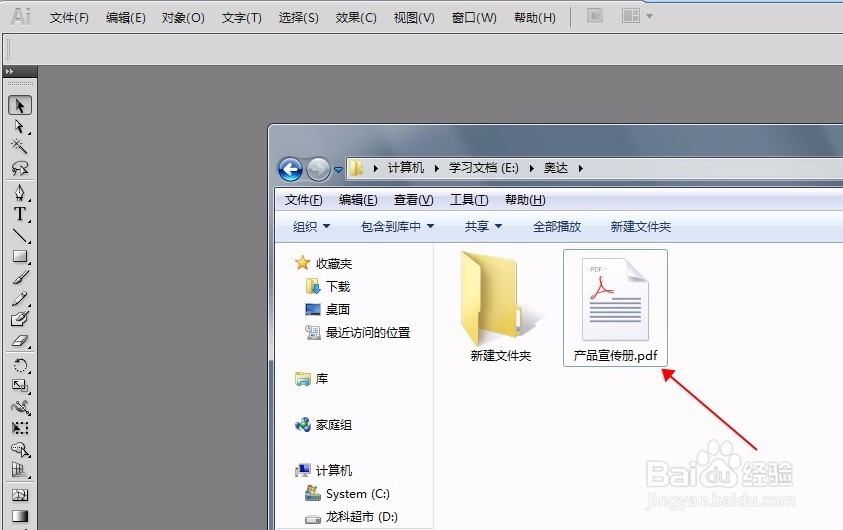Image resolution: width=843 pixels, height=530 pixels.
Task: Select the Rotate tool
Action: 20,366
